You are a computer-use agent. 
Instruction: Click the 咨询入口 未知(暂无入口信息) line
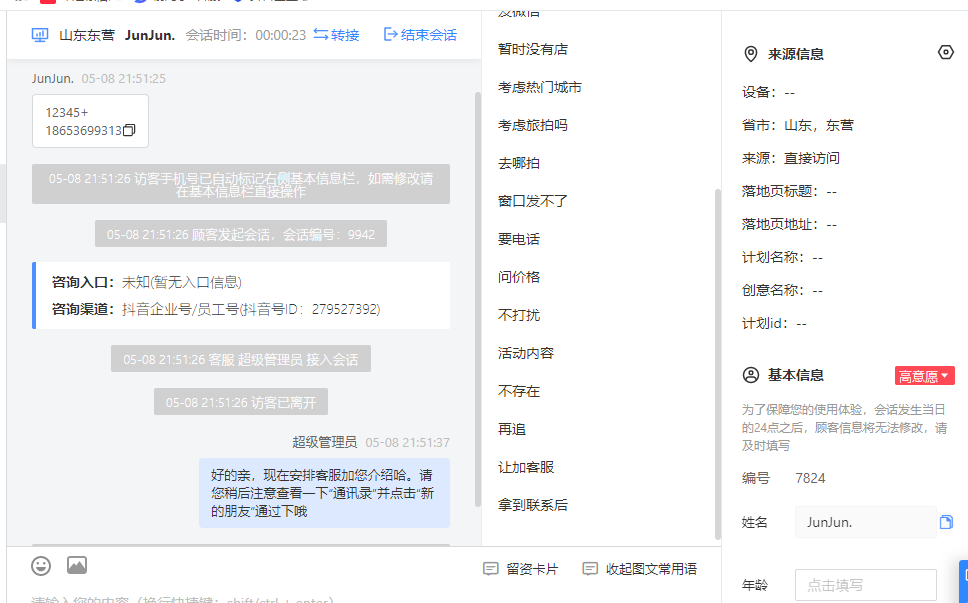click(147, 283)
